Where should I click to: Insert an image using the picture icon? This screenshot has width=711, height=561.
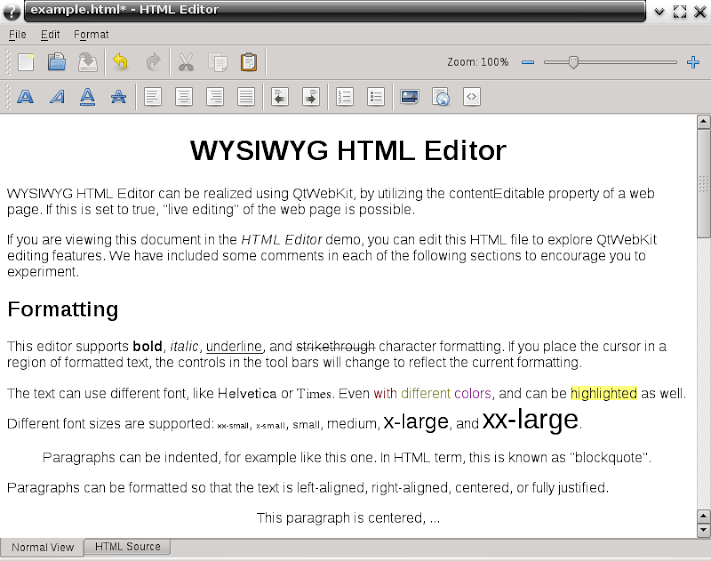[409, 97]
